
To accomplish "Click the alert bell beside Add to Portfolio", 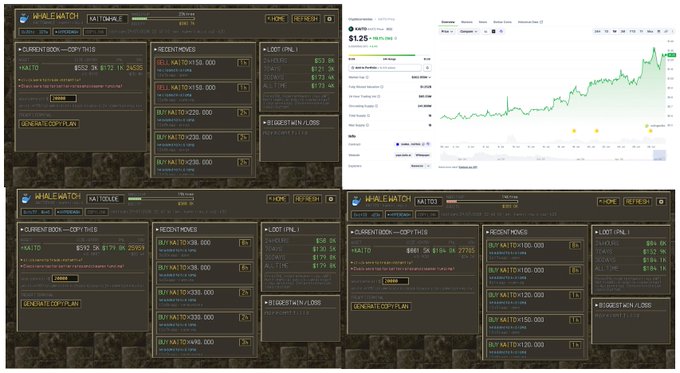I will pyautogui.click(x=427, y=68).
